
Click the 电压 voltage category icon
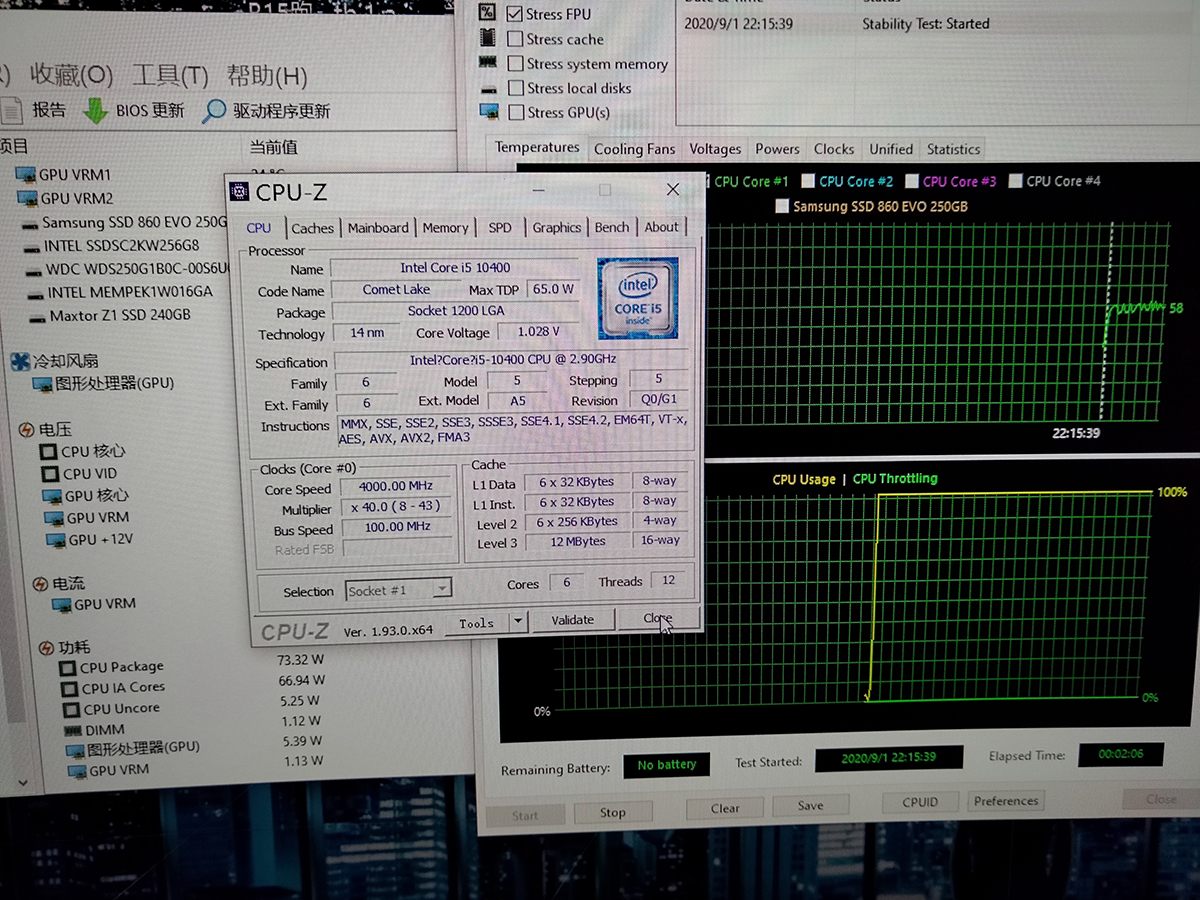click(x=28, y=430)
